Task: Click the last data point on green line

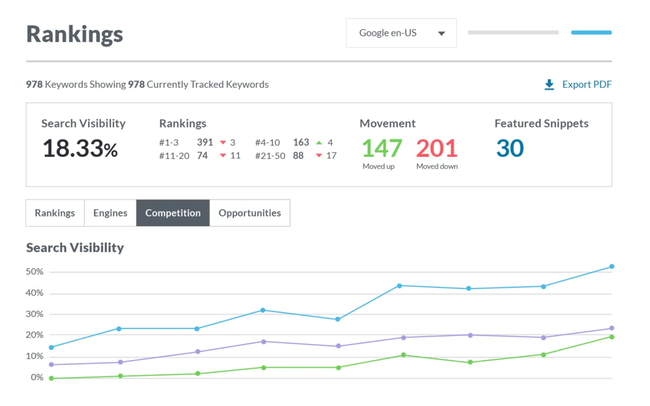Action: pyautogui.click(x=612, y=337)
